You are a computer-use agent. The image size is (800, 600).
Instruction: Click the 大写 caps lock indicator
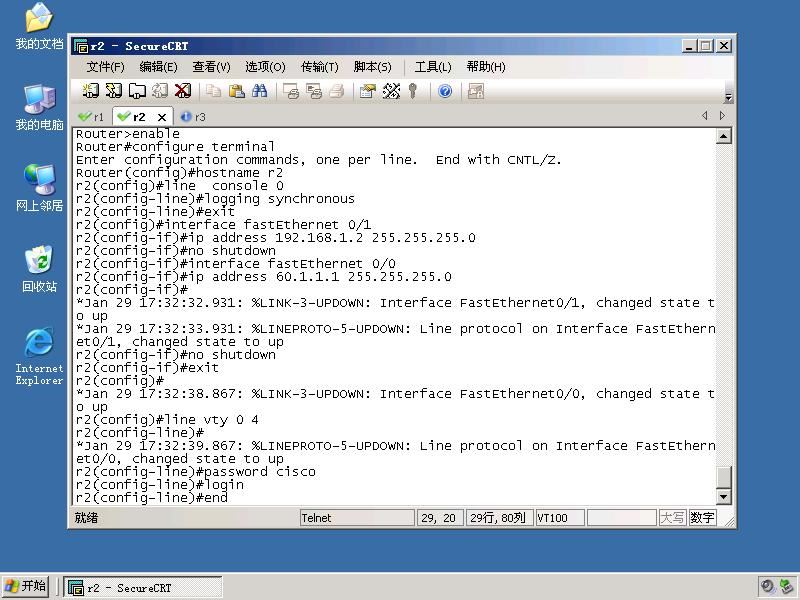pos(672,518)
